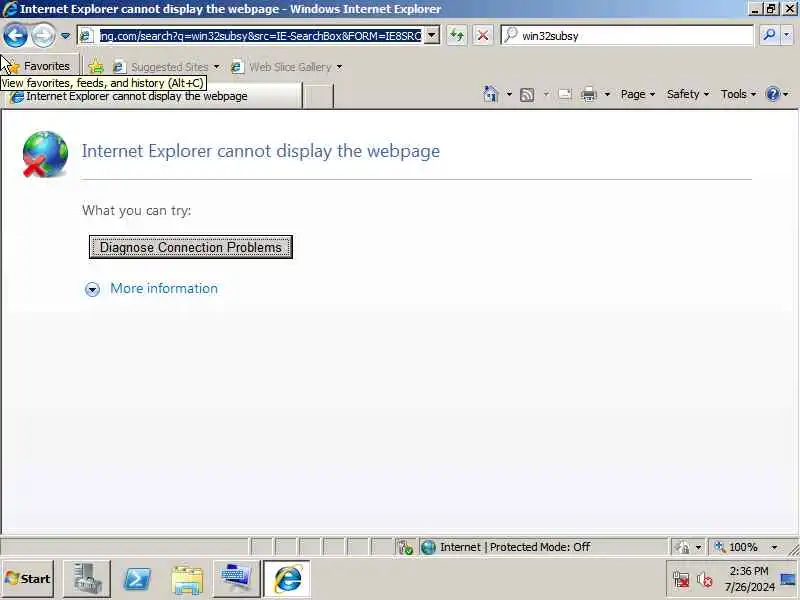Switch to Internet Explorer taskbar icon
Image resolution: width=800 pixels, height=600 pixels.
pos(287,579)
